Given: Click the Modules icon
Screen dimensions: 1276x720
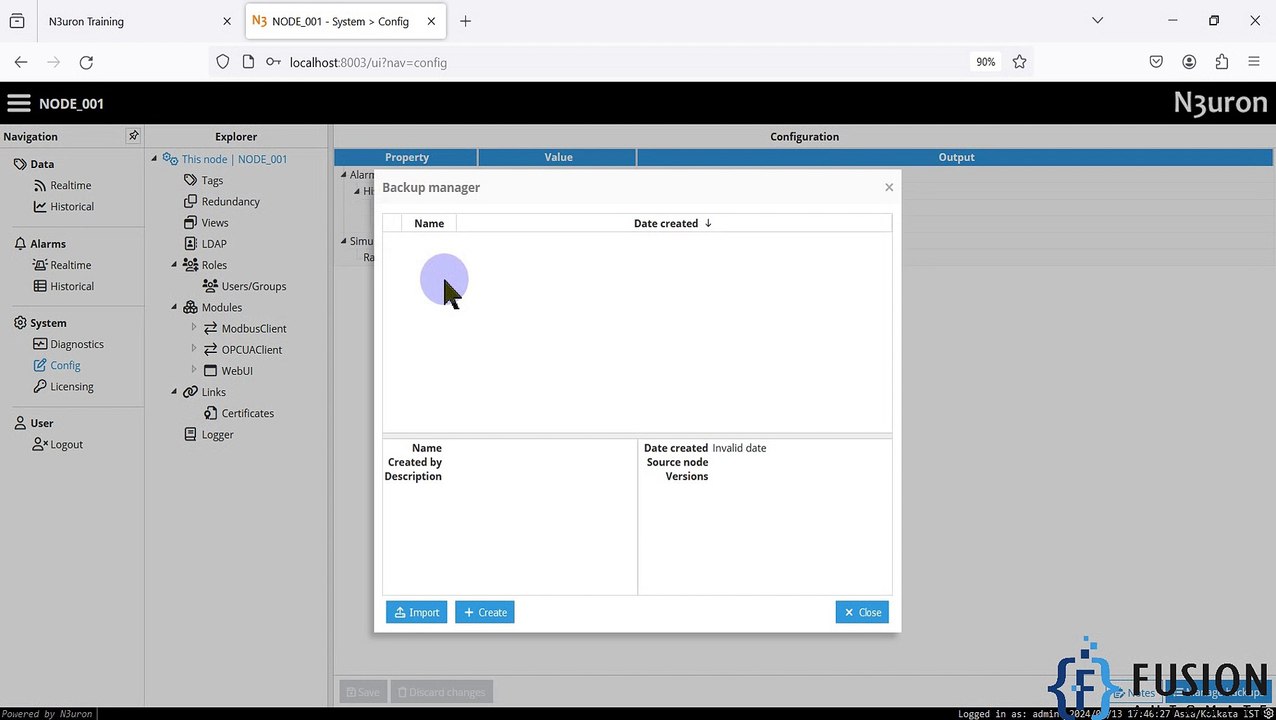Looking at the screenshot, I should pos(190,307).
